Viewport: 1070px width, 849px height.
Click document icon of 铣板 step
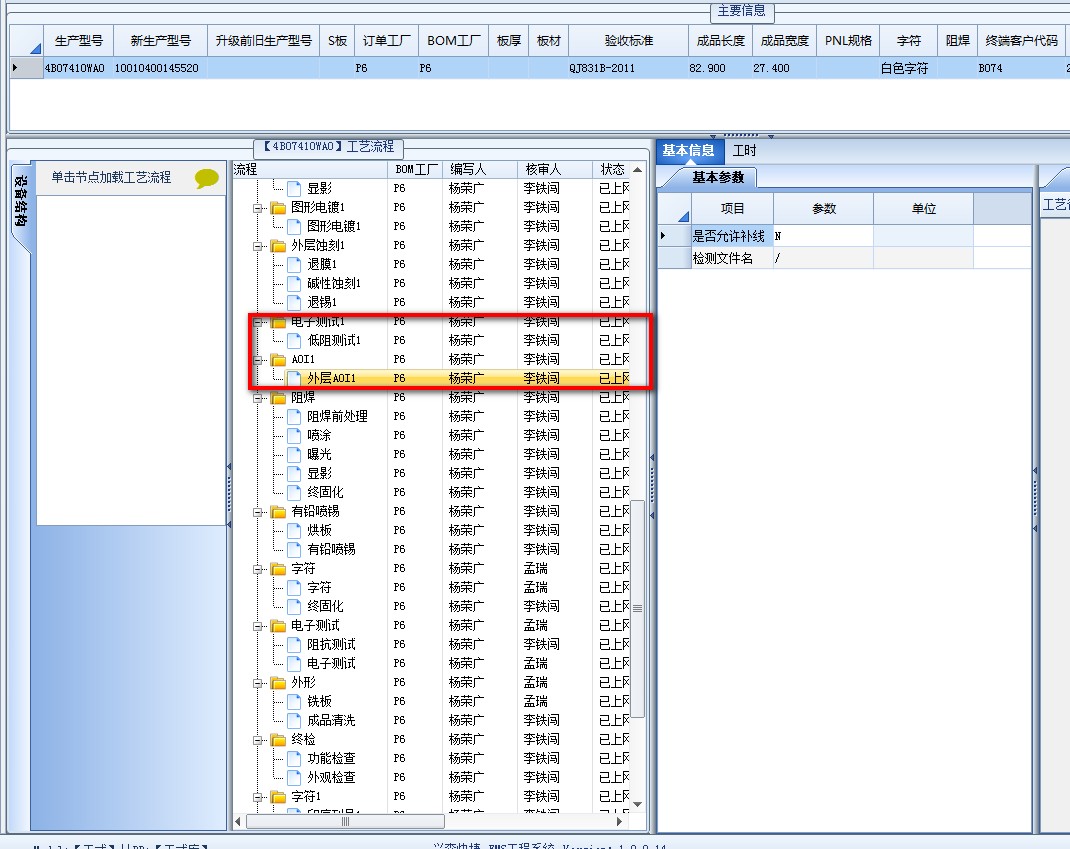click(294, 702)
